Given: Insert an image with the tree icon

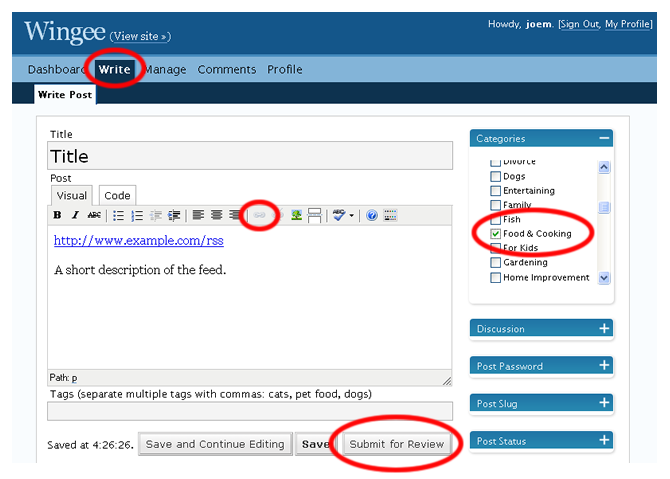Looking at the screenshot, I should coord(296,215).
